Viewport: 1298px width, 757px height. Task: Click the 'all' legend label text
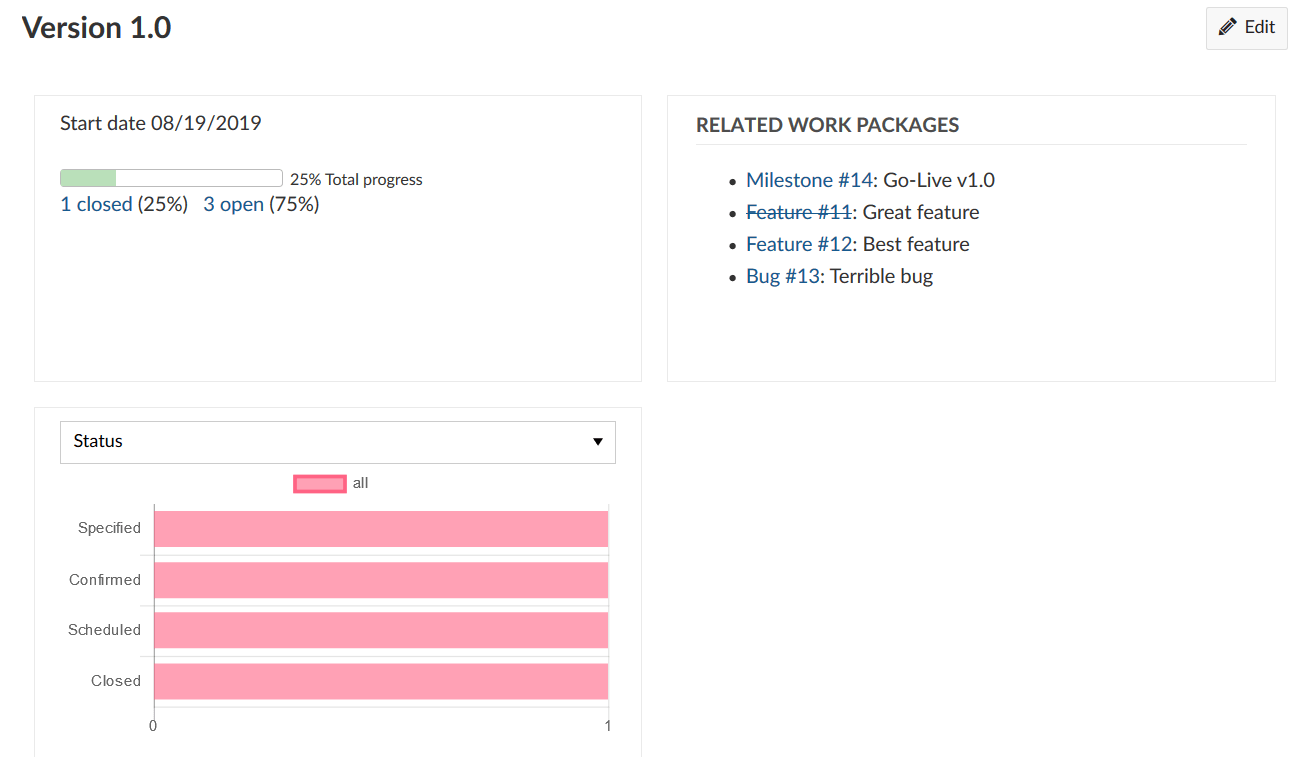[x=361, y=484]
